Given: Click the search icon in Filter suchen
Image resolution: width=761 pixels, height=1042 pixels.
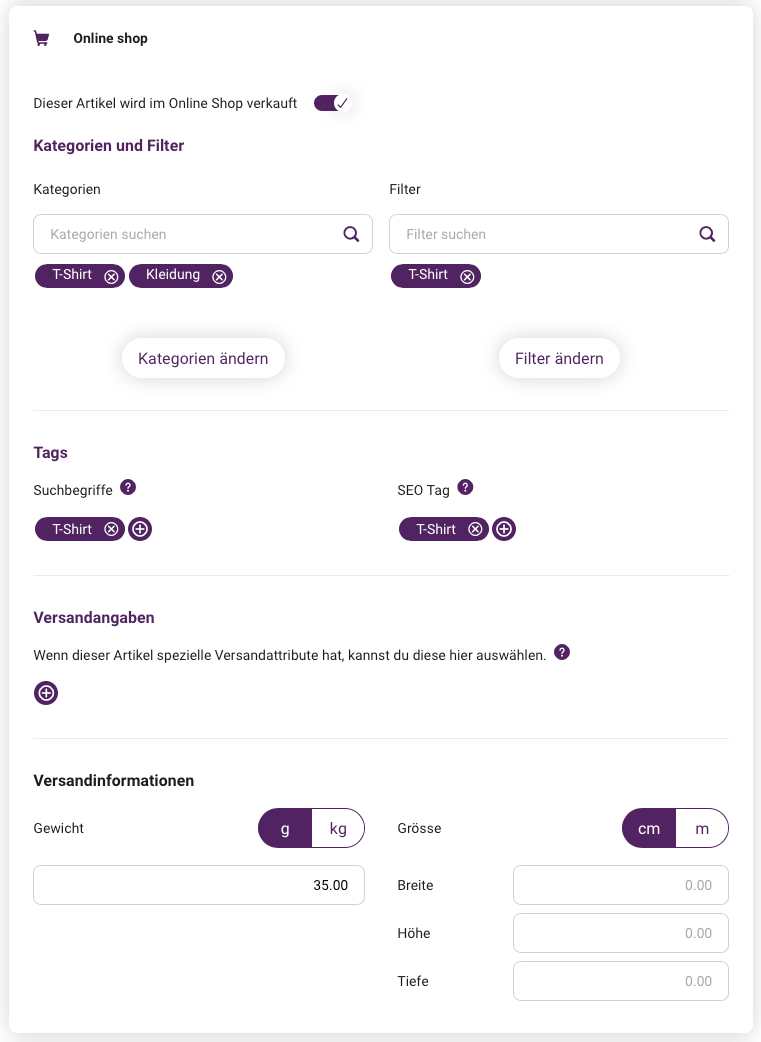Looking at the screenshot, I should click(x=707, y=234).
